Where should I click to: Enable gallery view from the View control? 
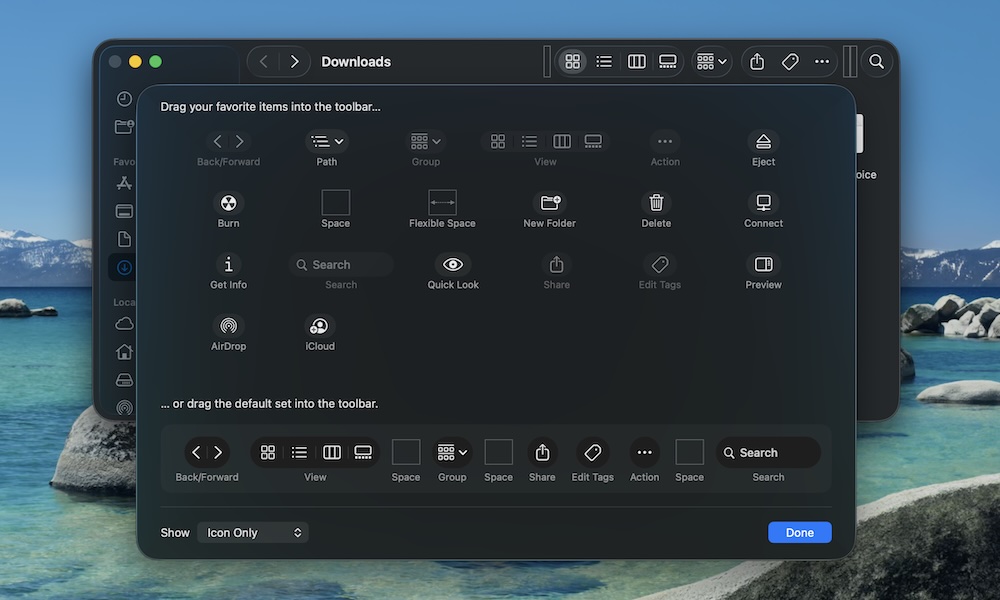pyautogui.click(x=668, y=61)
